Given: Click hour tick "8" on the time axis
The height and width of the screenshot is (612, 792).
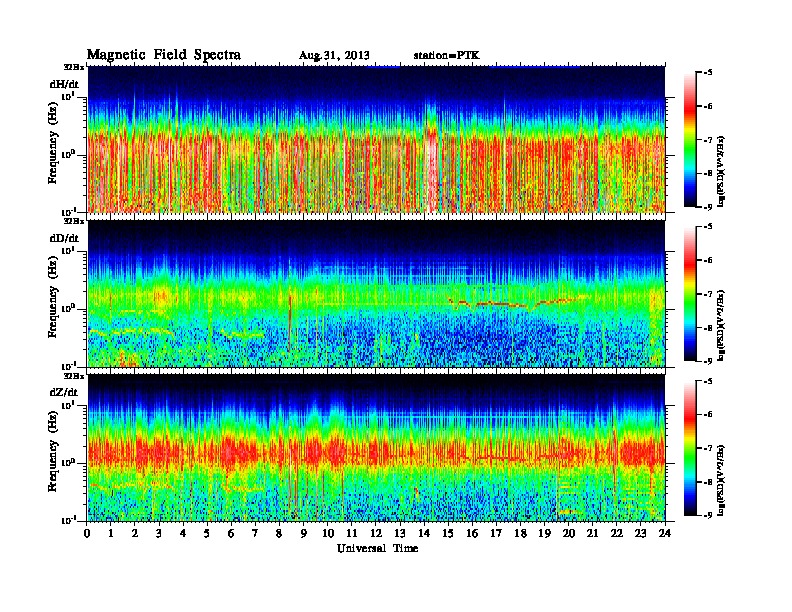Looking at the screenshot, I should click(x=279, y=533).
